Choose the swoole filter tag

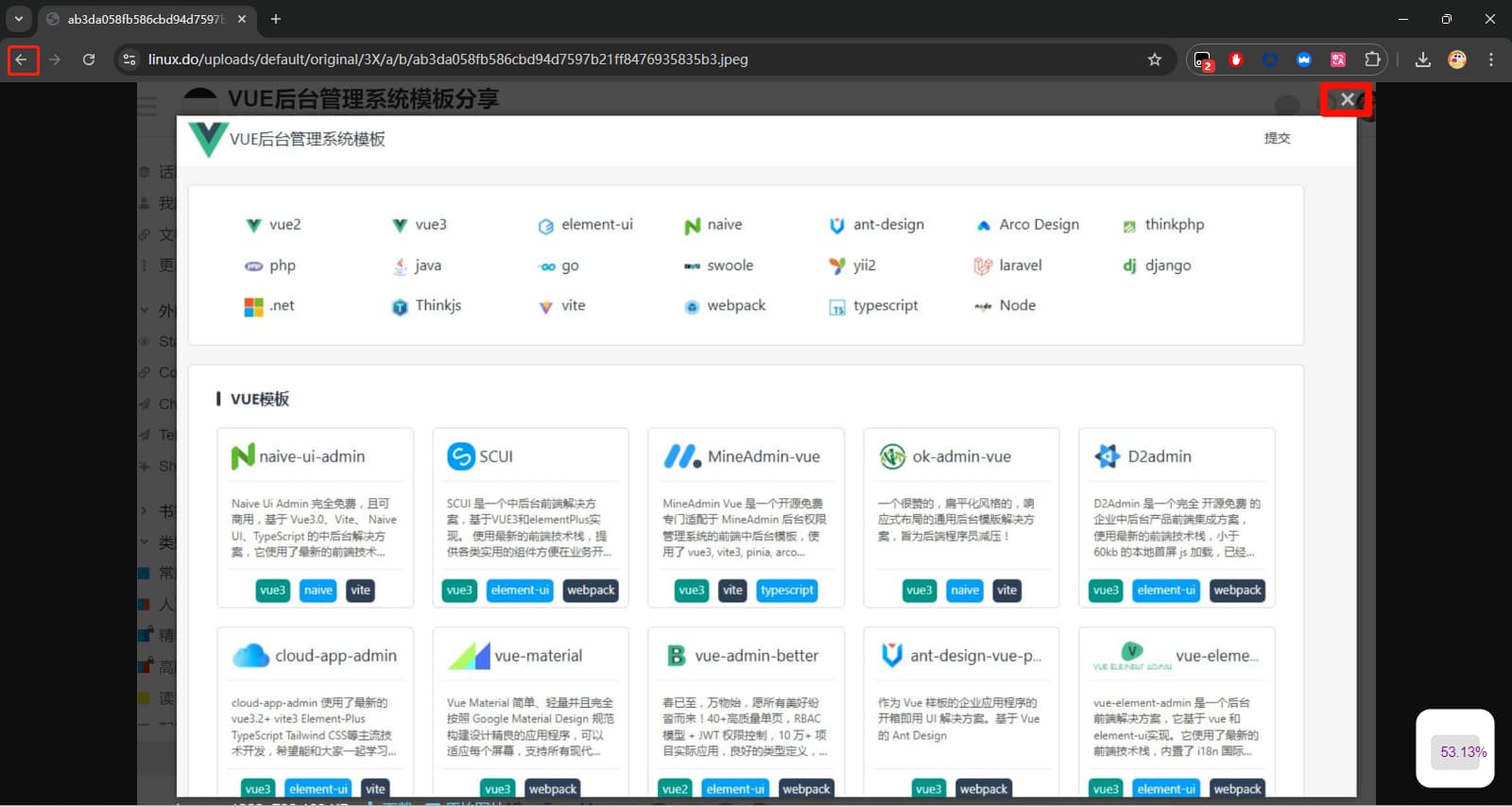point(718,266)
